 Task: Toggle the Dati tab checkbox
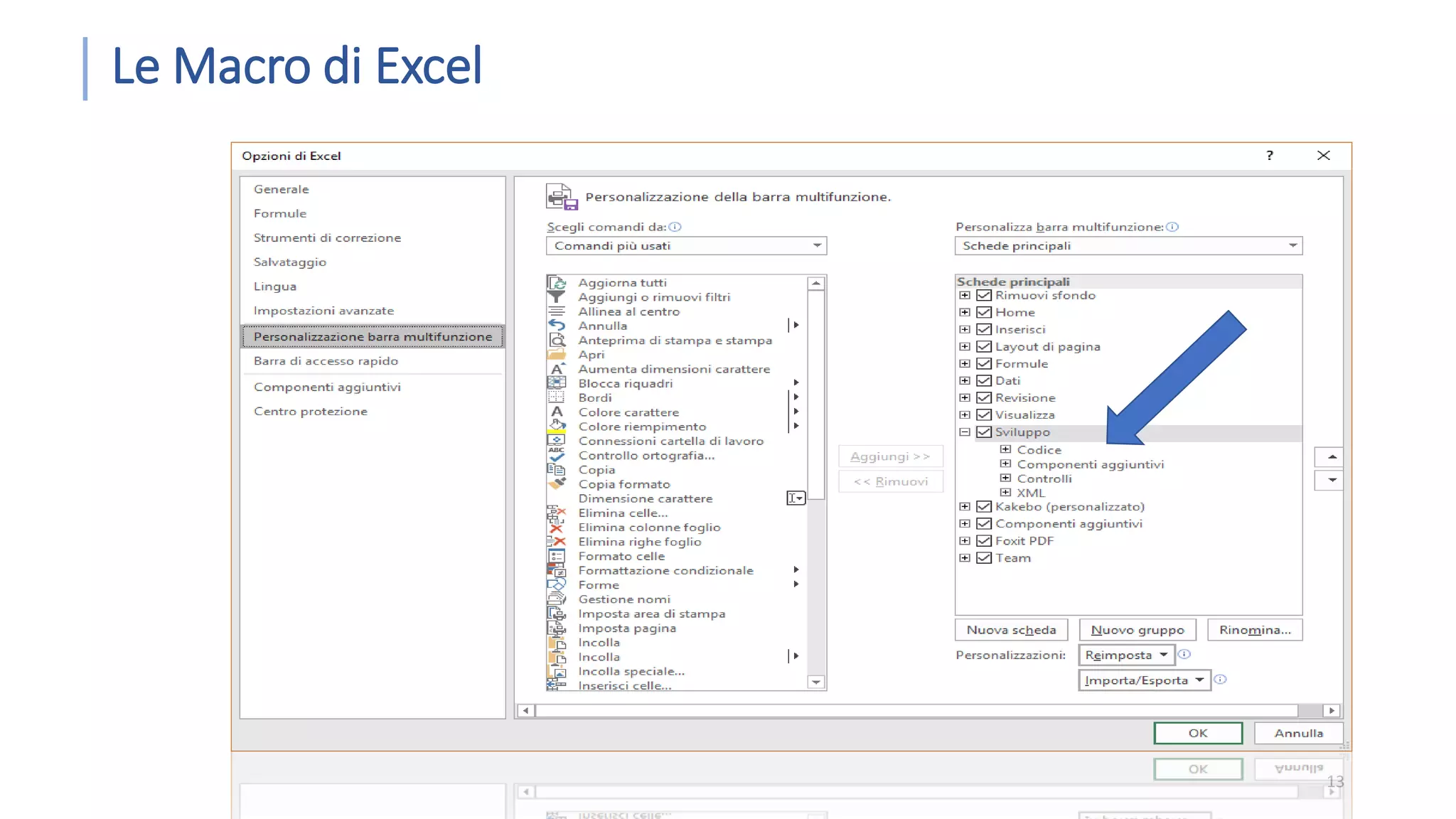point(984,380)
